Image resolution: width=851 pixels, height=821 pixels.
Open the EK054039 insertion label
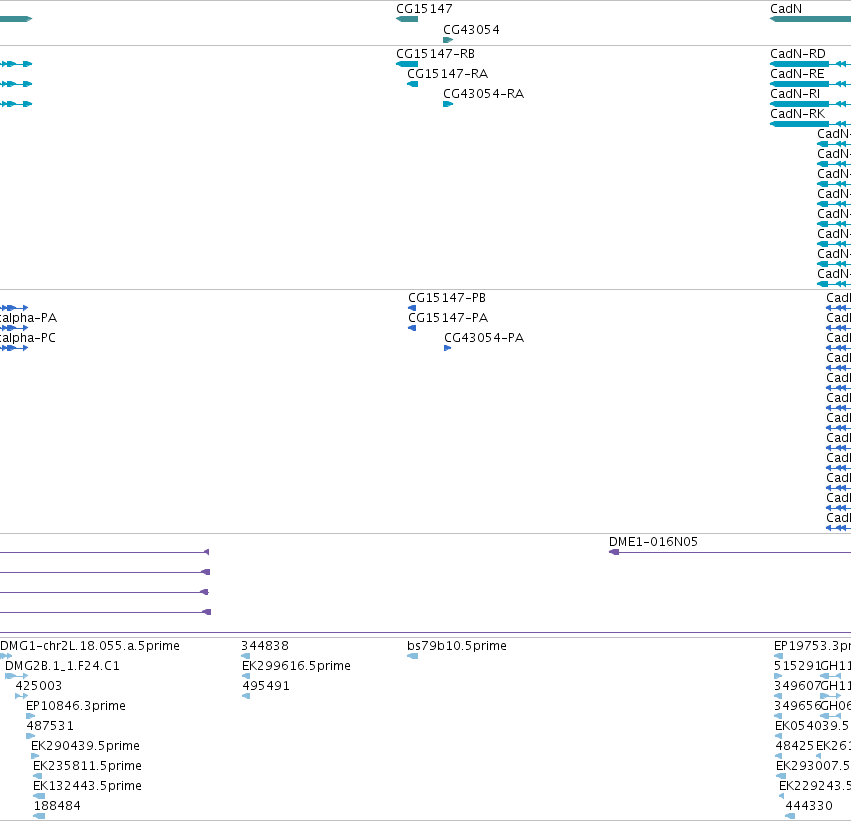[x=812, y=726]
